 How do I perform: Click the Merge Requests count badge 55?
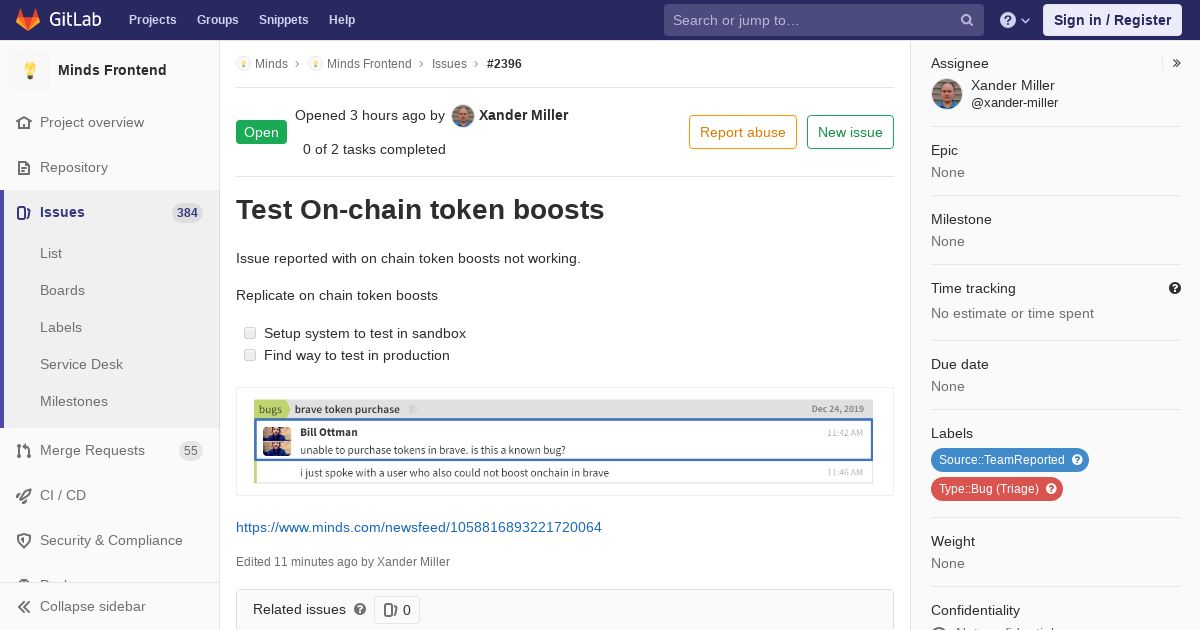(x=191, y=451)
